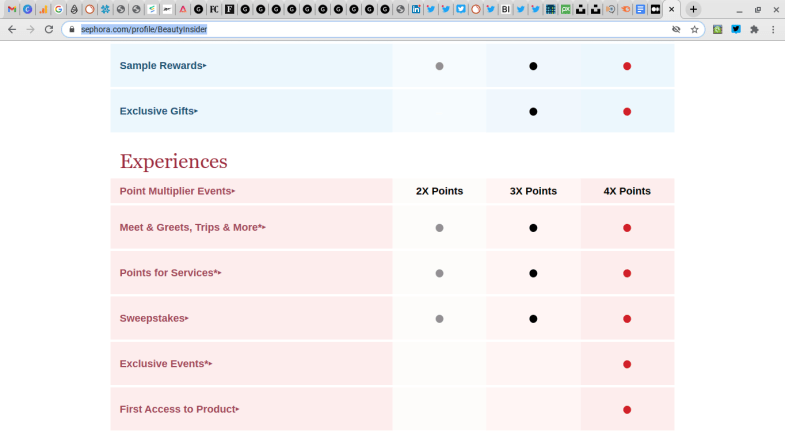This screenshot has height=442, width=785.
Task: View site info via the lock icon
Action: pyautogui.click(x=72, y=30)
